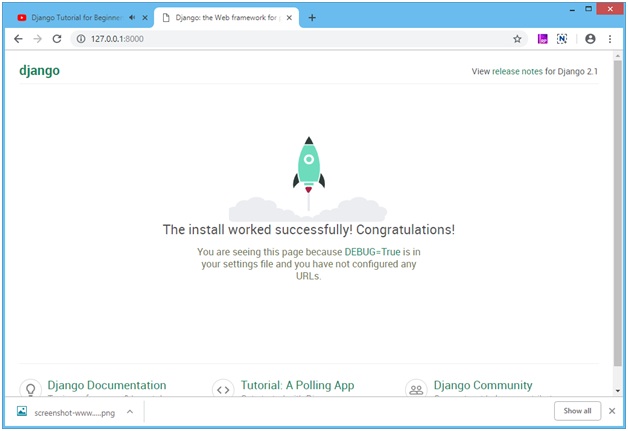Open the Django Documentation link
The image size is (628, 431).
107,385
